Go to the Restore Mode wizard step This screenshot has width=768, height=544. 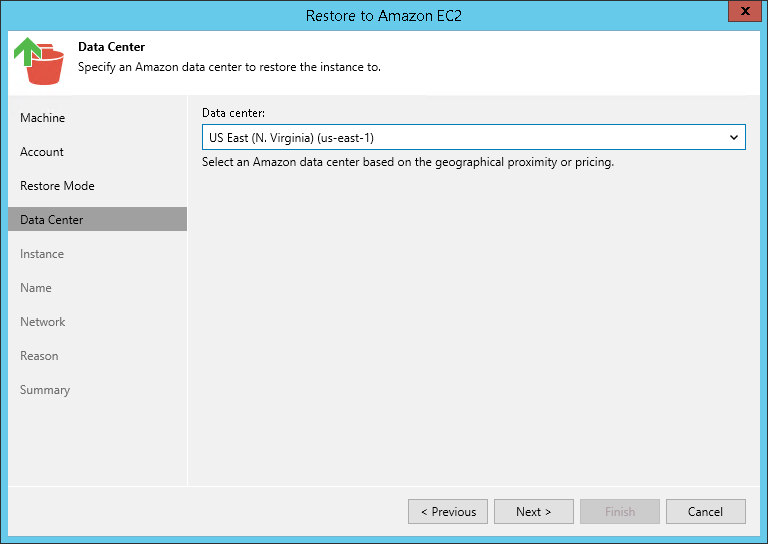click(x=57, y=186)
